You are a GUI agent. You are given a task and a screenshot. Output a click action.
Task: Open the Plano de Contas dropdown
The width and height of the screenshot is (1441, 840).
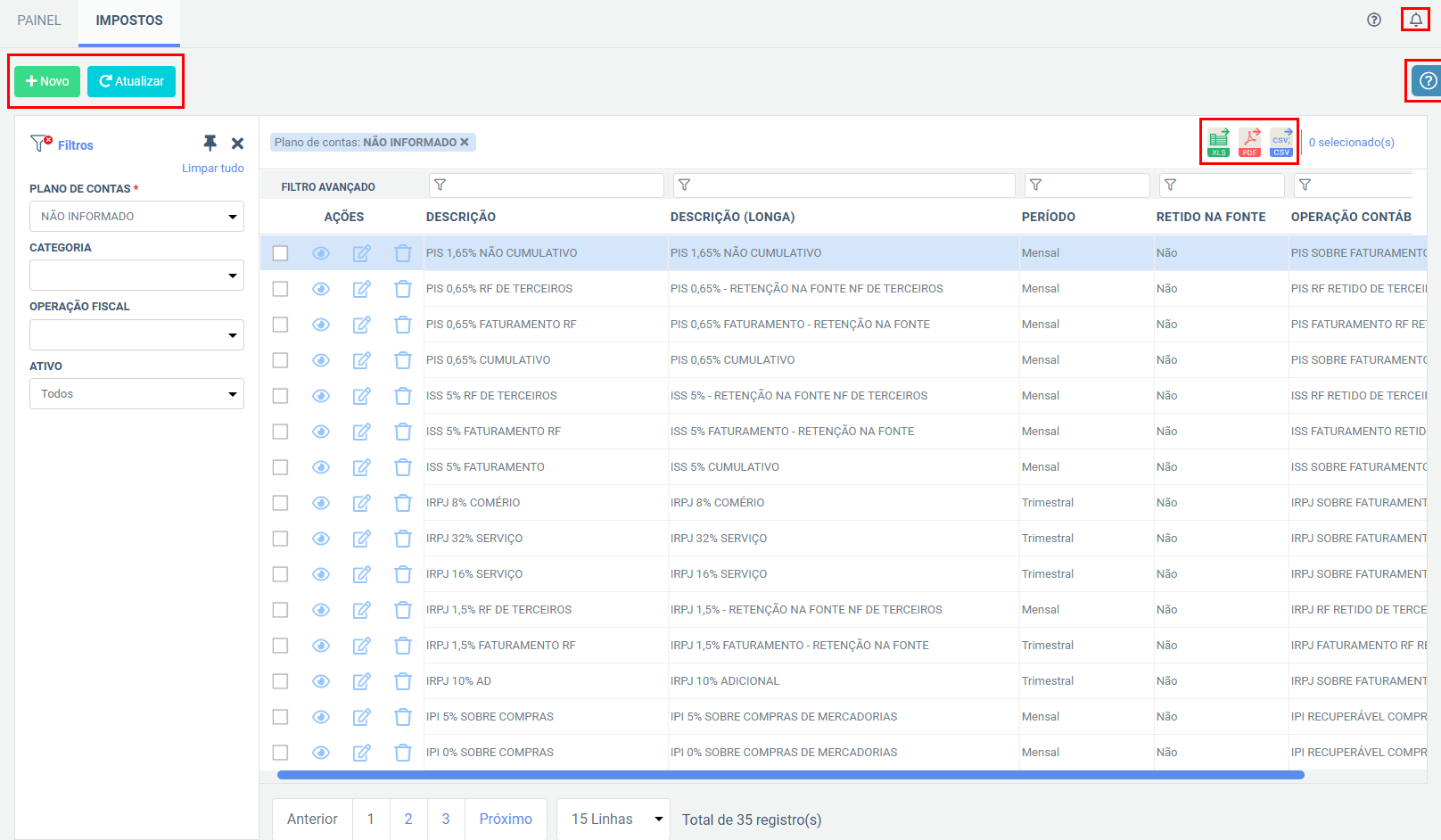coord(136,216)
